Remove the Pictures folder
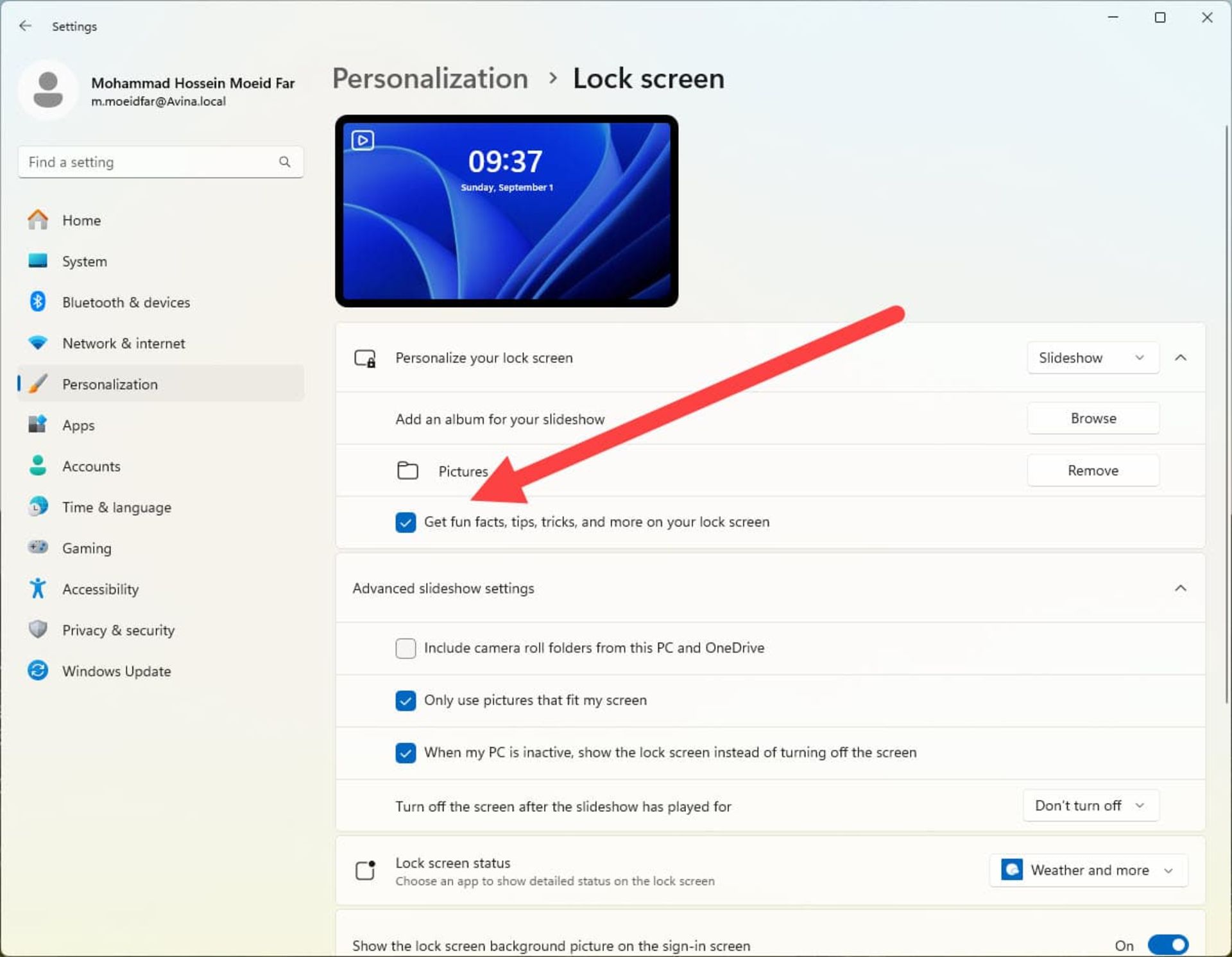Screen dimensions: 1232x957 1093,471
